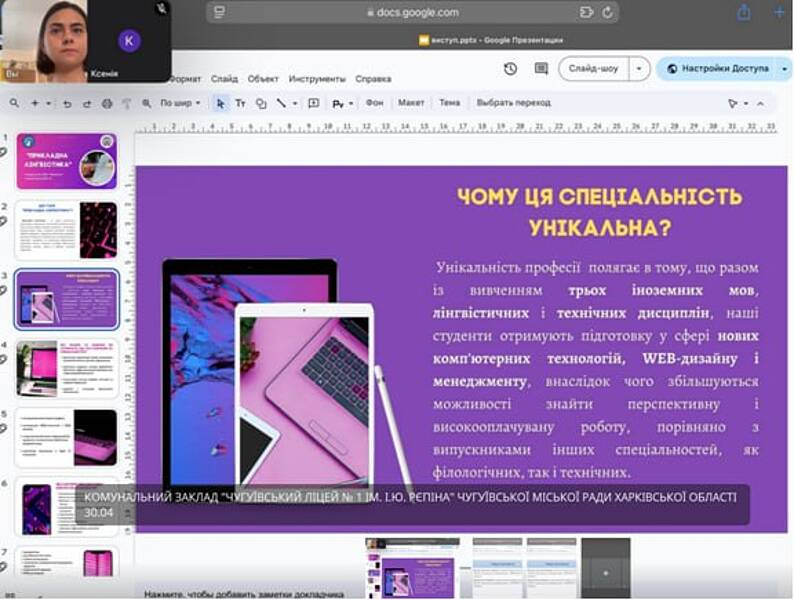Collapse the toolbar with the chevron
The width and height of the screenshot is (794, 600).
click(760, 103)
